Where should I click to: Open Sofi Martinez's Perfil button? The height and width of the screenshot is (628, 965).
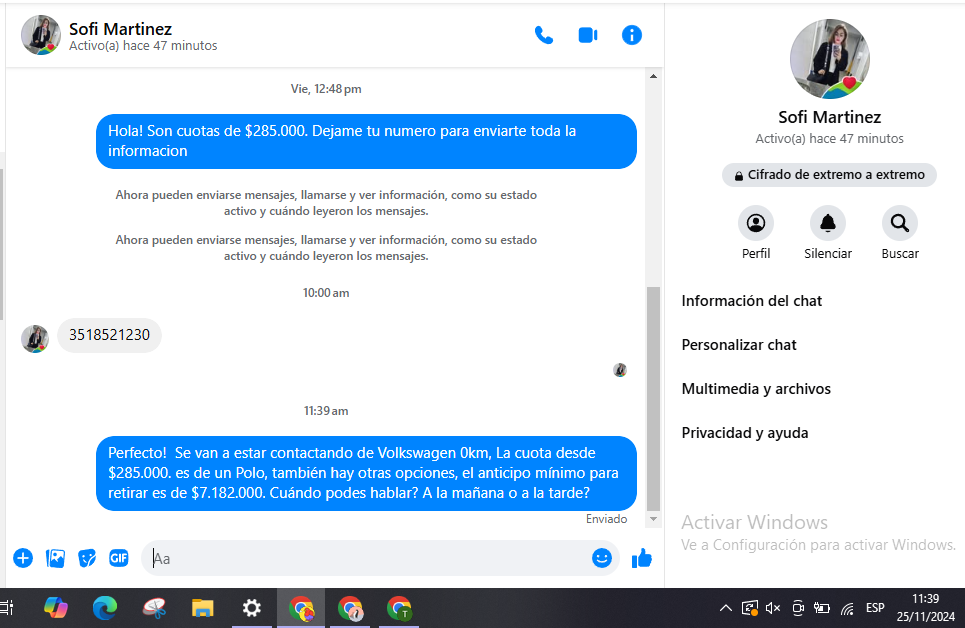[756, 223]
